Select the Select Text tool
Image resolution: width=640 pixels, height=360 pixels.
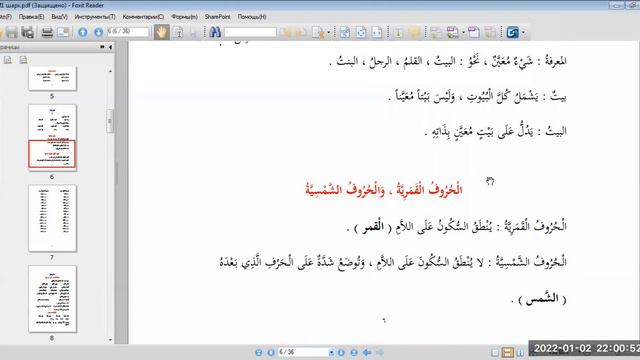tap(179, 32)
